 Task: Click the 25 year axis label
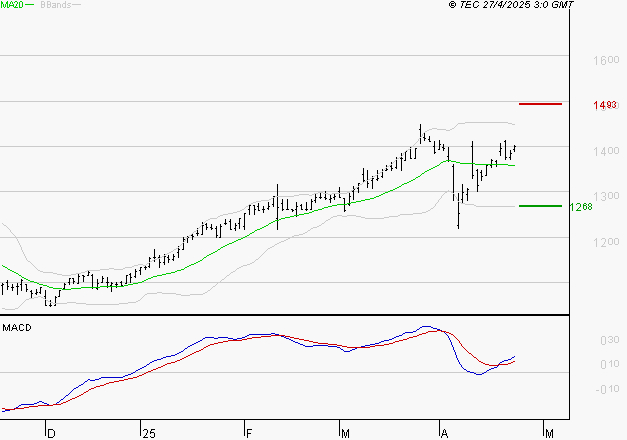pos(149,434)
